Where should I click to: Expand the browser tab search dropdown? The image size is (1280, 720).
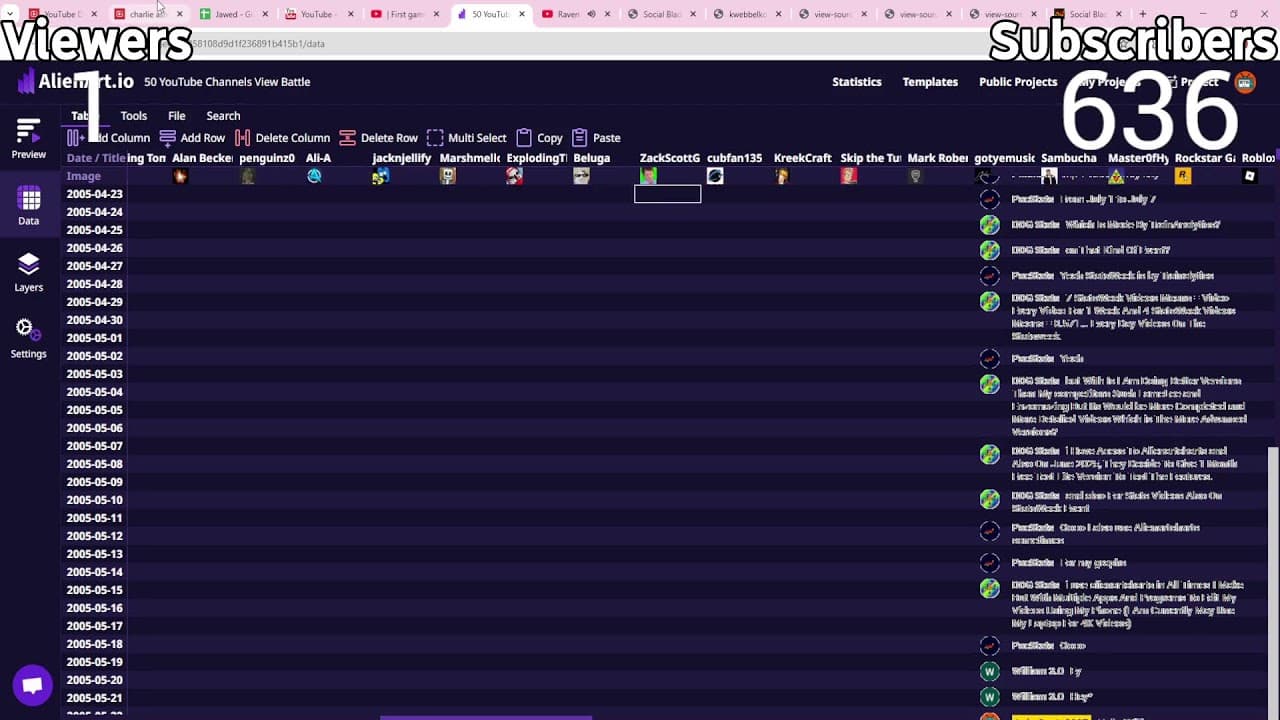10,14
